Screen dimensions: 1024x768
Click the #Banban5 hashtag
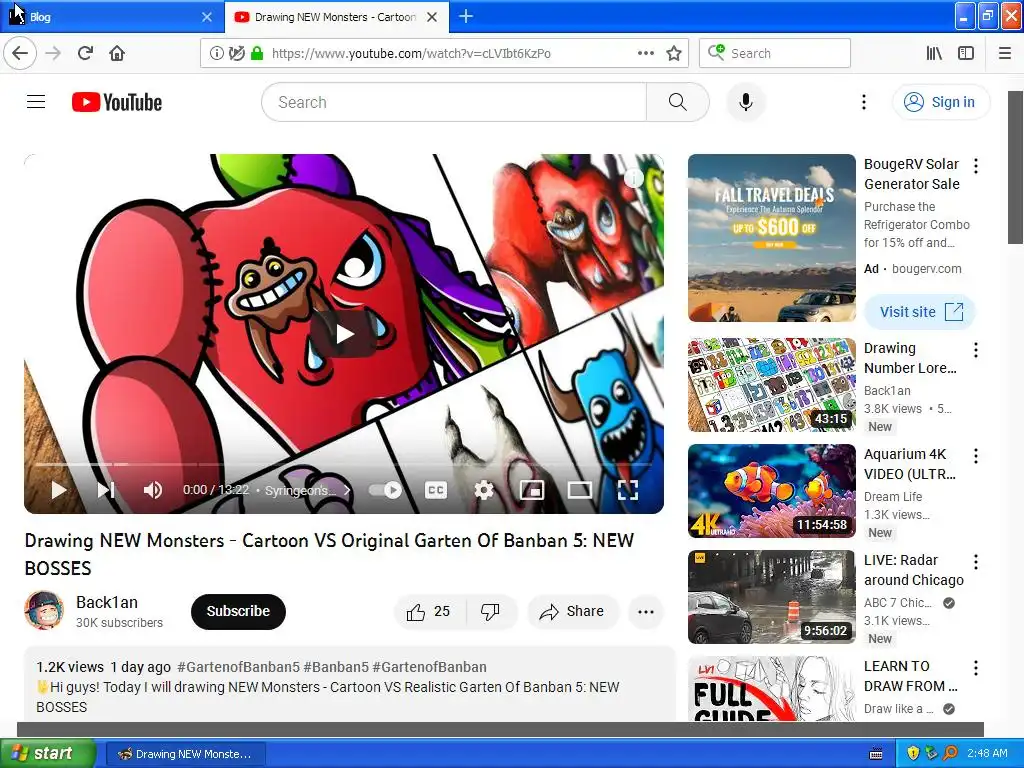pos(336,667)
